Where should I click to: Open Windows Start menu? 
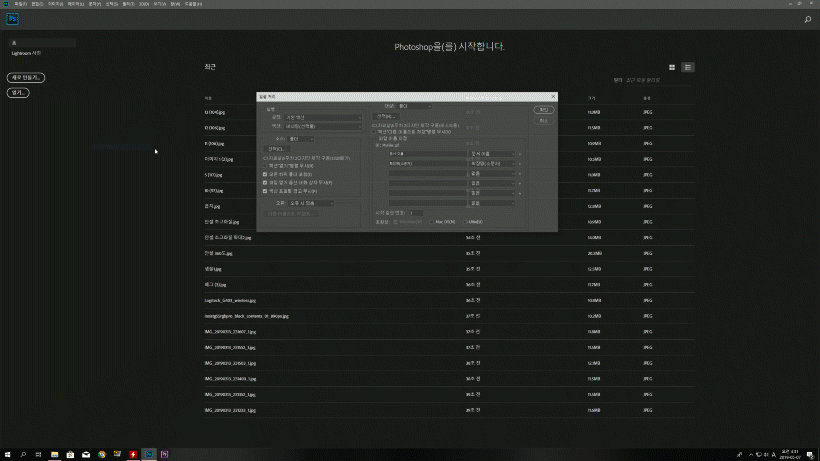(x=7, y=454)
